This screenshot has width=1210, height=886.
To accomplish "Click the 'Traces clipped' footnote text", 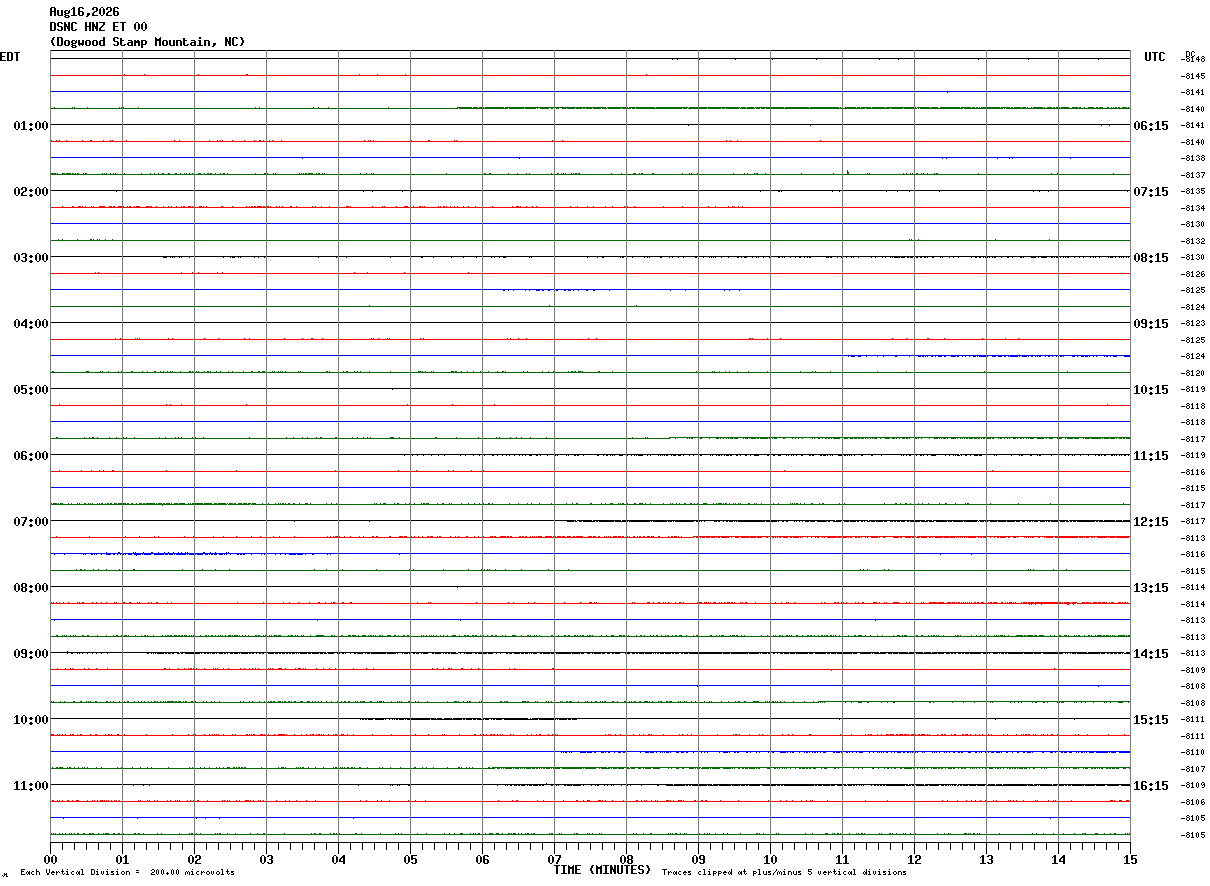I will (784, 873).
